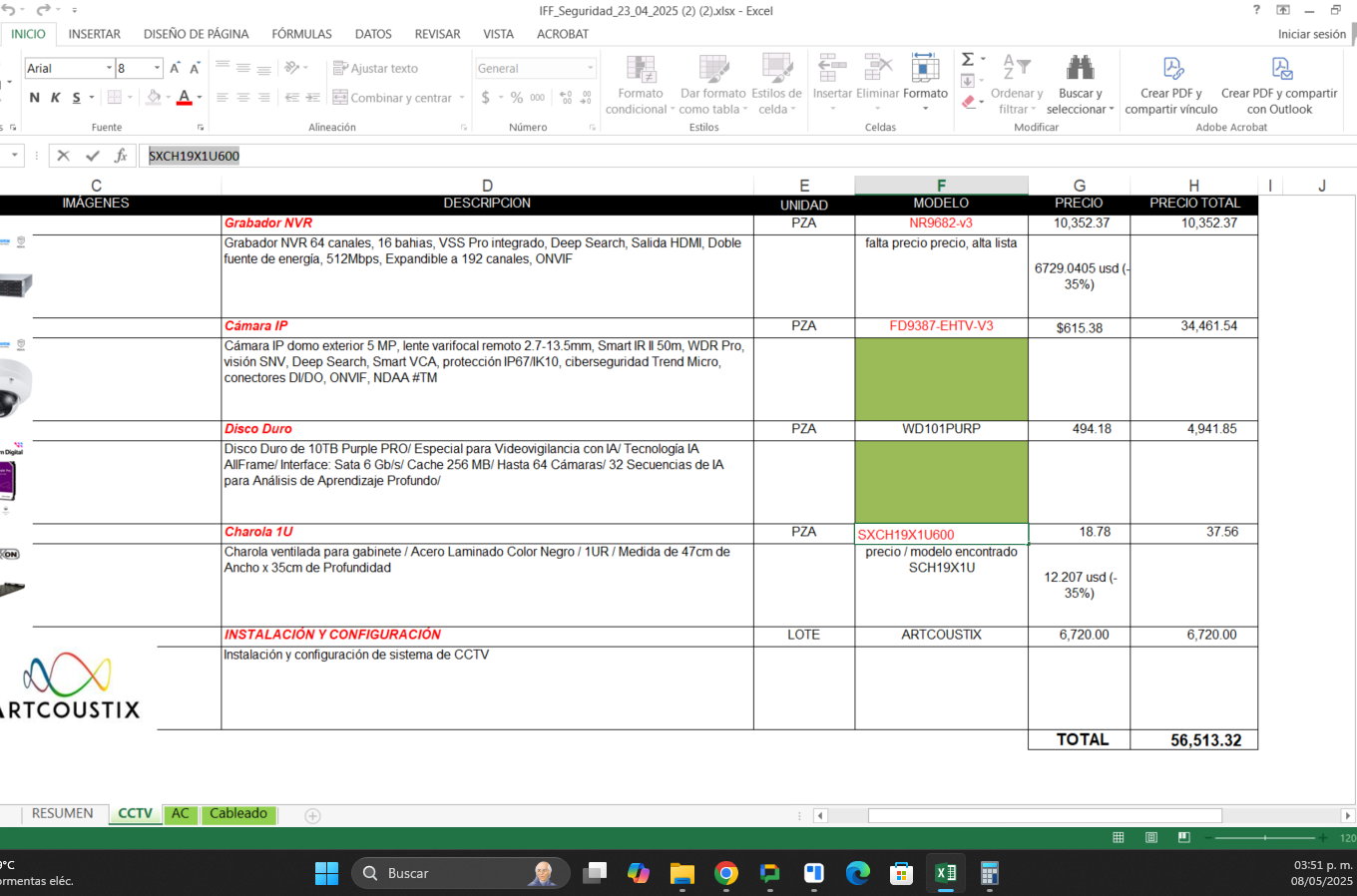Apply percent style format

[x=517, y=98]
